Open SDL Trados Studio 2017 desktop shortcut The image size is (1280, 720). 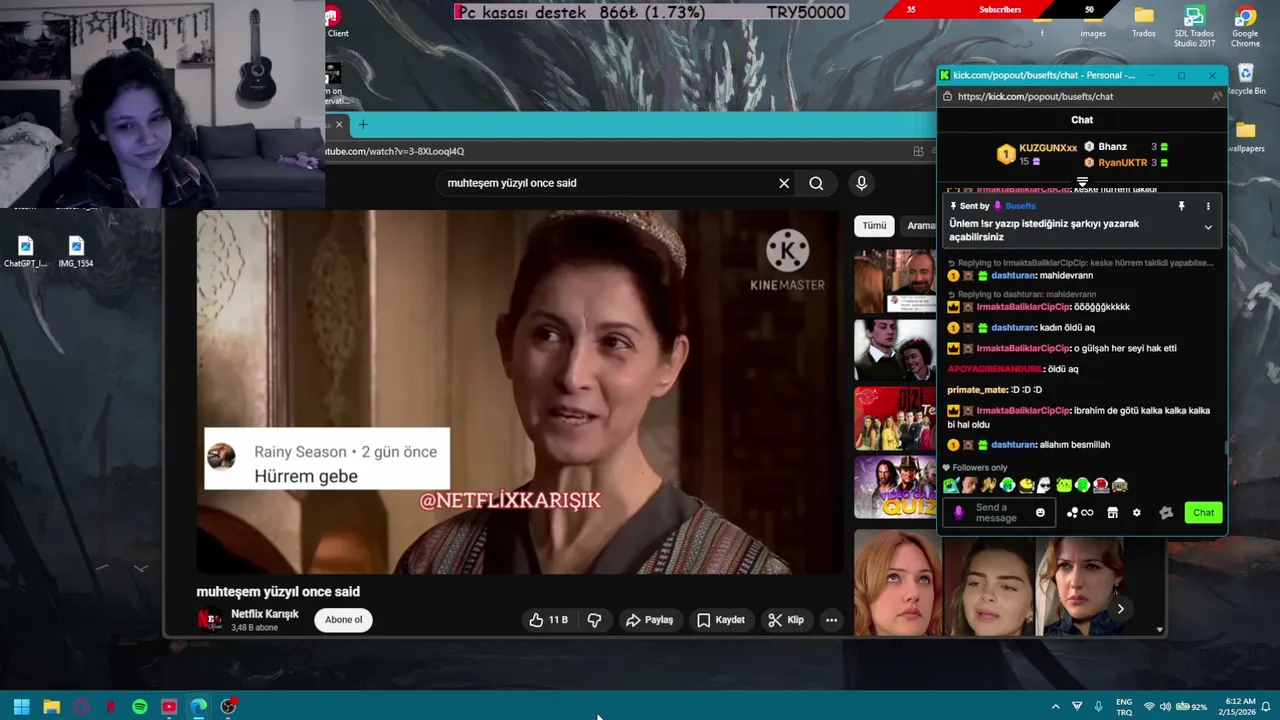pyautogui.click(x=1194, y=28)
